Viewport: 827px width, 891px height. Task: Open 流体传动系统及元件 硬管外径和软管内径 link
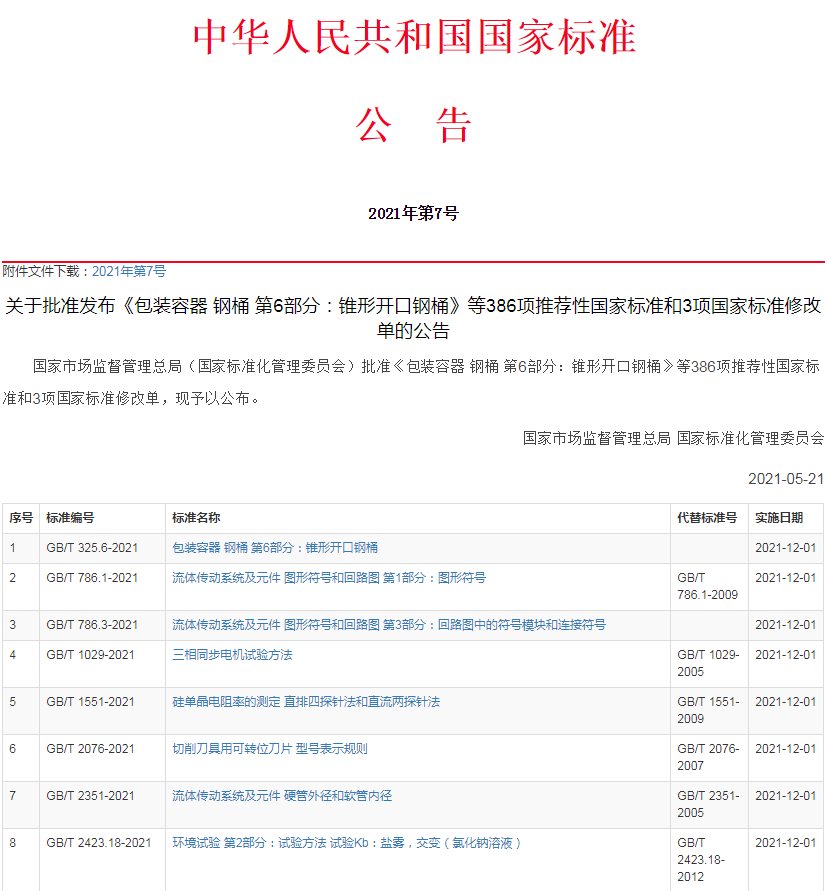click(x=282, y=796)
